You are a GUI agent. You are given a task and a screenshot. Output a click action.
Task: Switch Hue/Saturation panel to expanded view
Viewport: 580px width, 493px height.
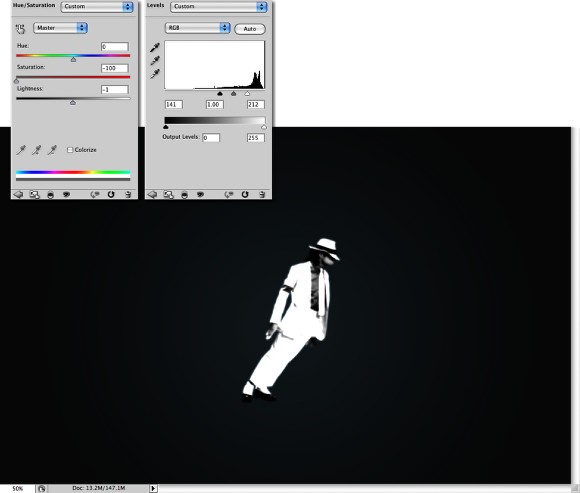pyautogui.click(x=34, y=194)
